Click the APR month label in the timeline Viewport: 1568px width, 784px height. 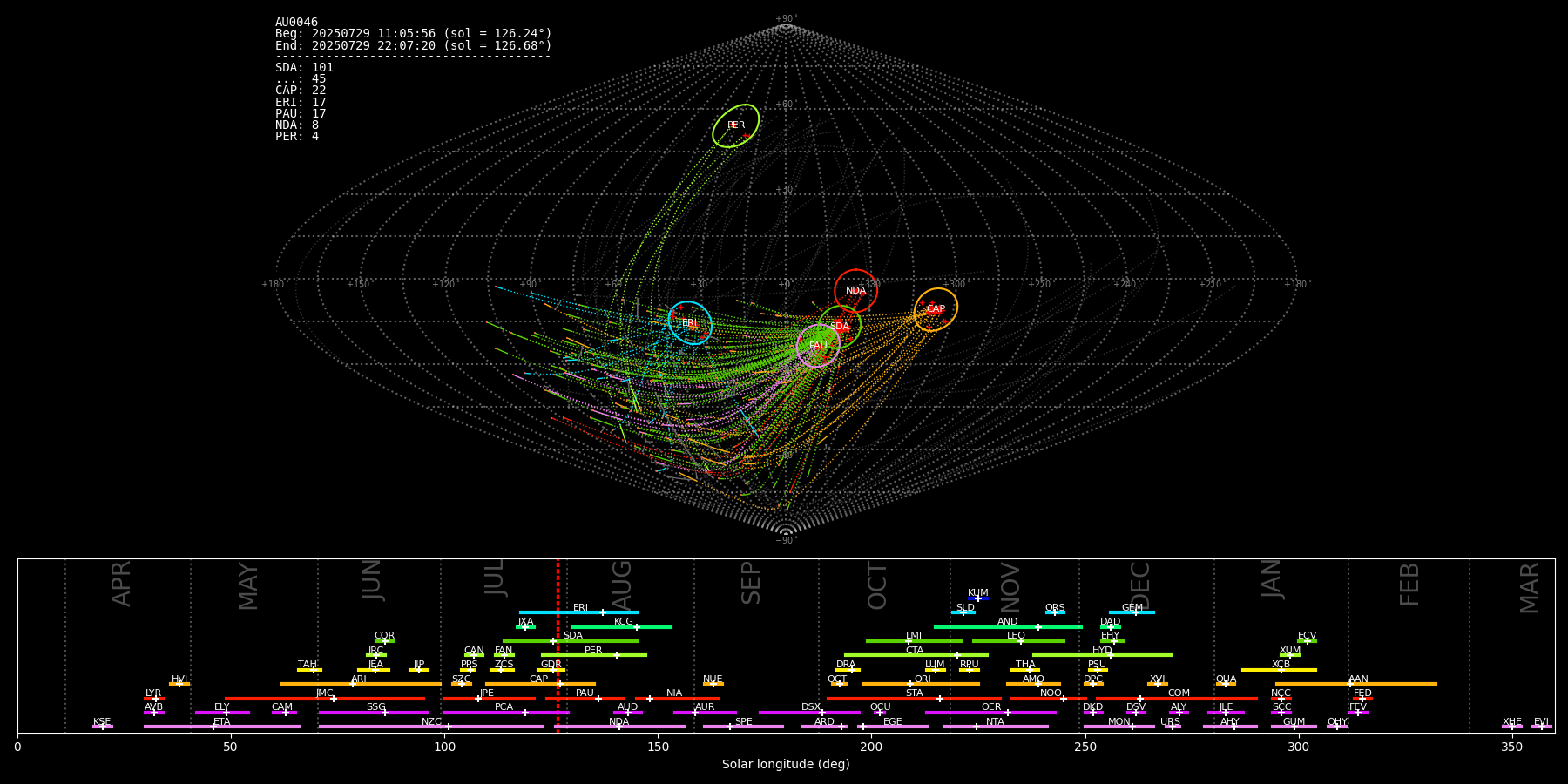tap(121, 584)
